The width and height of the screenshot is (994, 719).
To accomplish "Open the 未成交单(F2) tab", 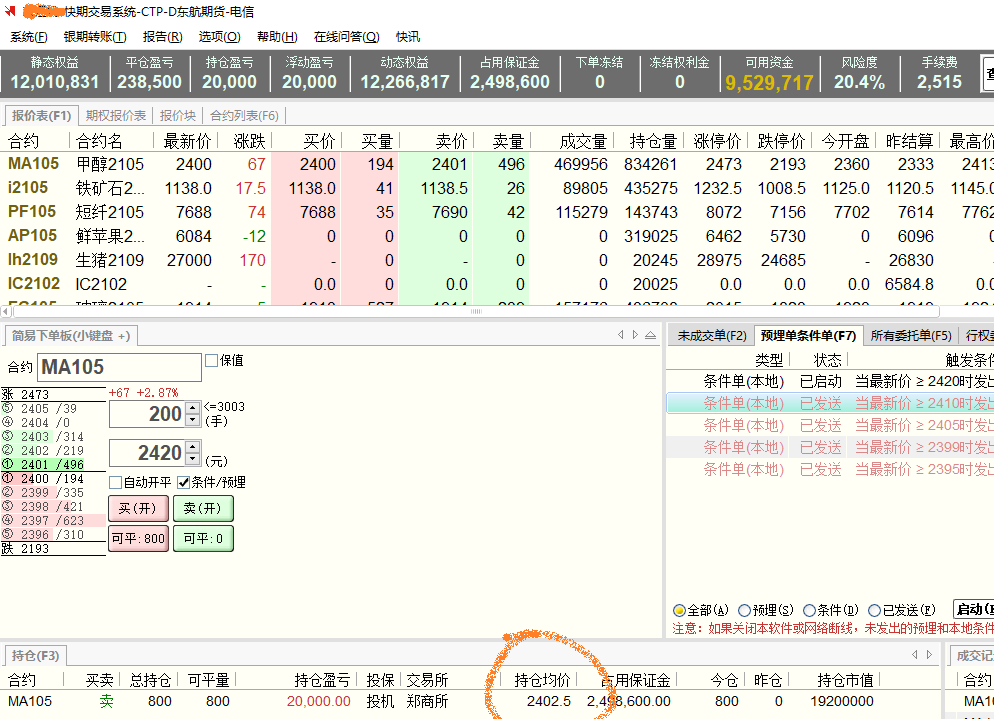I will point(712,335).
